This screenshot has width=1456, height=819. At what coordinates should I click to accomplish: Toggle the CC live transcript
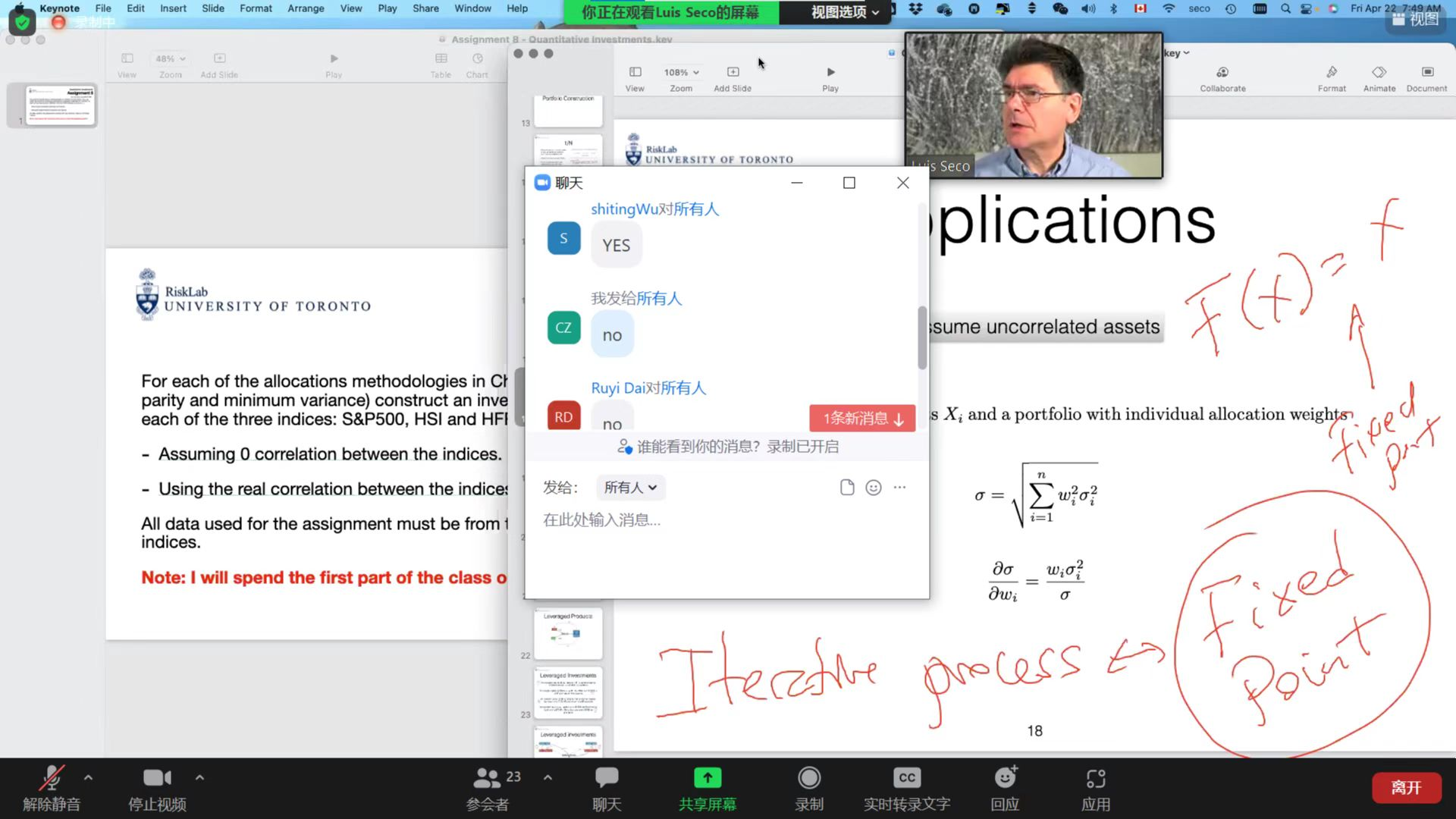click(907, 779)
